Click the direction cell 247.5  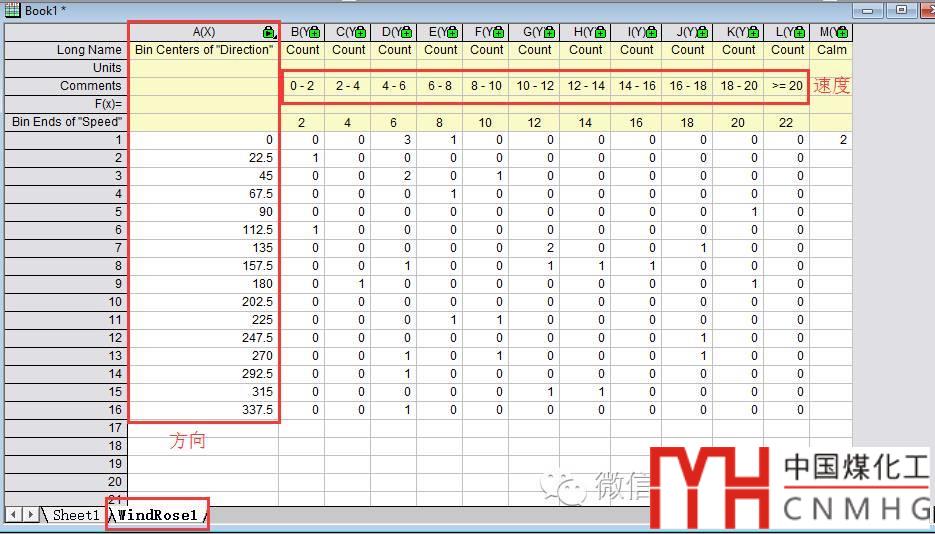point(203,338)
